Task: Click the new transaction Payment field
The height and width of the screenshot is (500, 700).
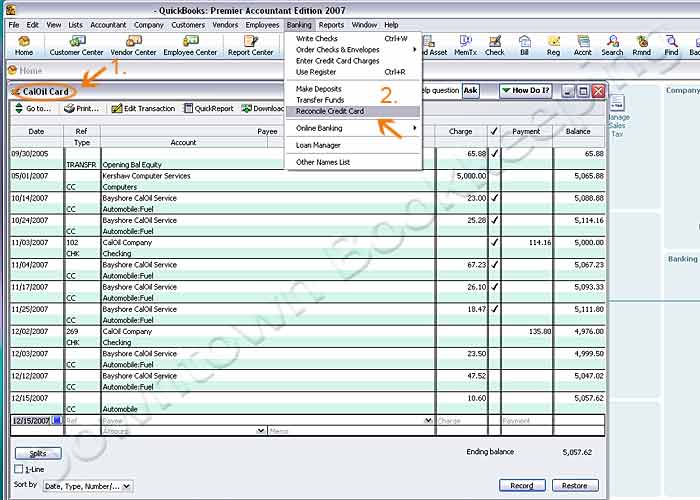Action: [x=526, y=421]
